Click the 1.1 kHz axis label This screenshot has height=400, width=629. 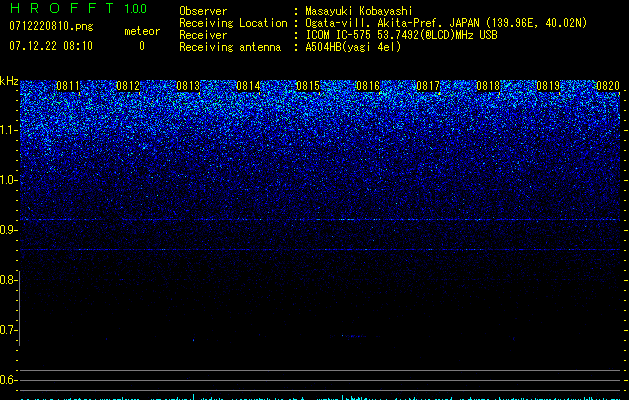tap(9, 130)
